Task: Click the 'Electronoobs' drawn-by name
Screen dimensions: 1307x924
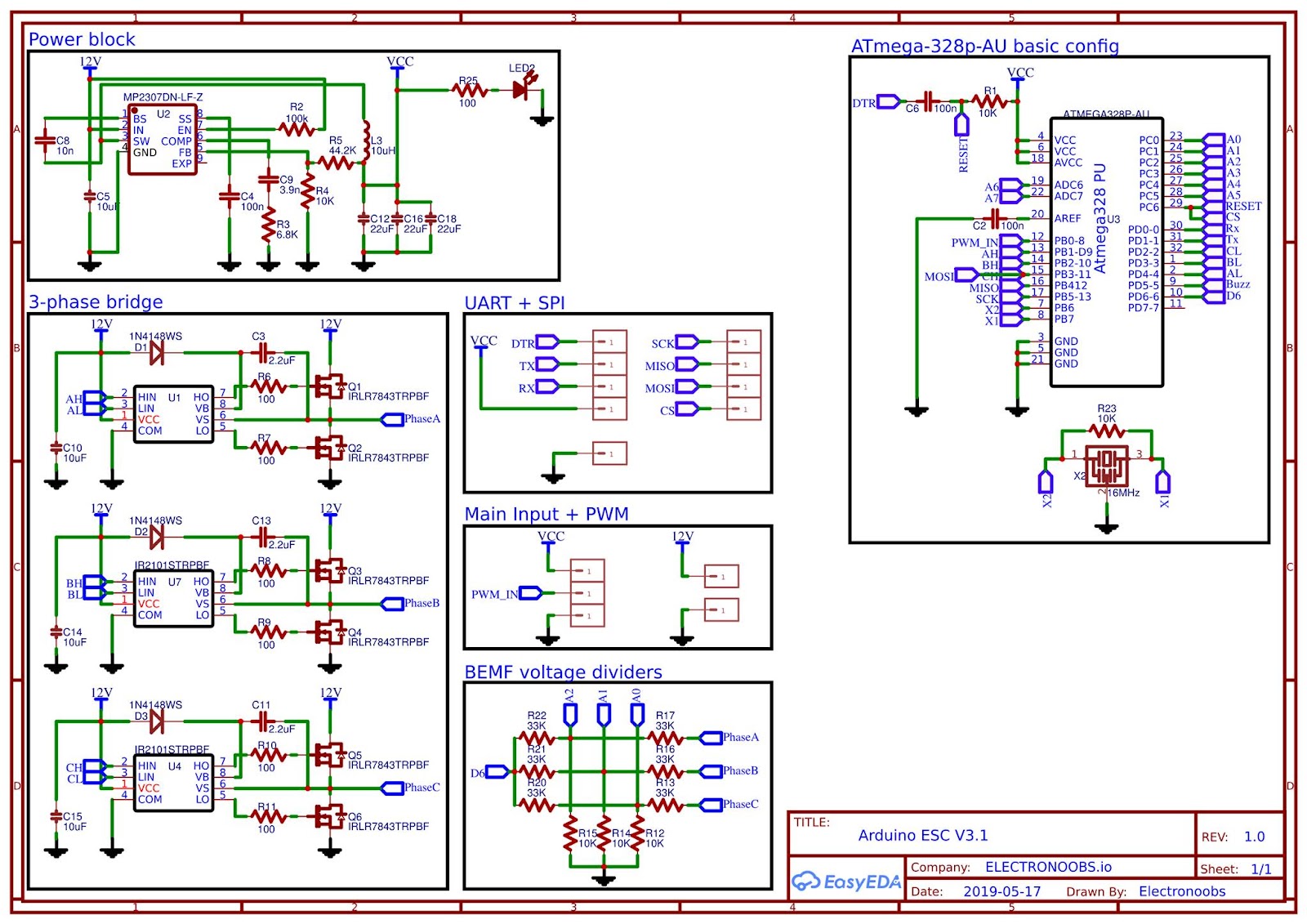Action: pos(1182,891)
